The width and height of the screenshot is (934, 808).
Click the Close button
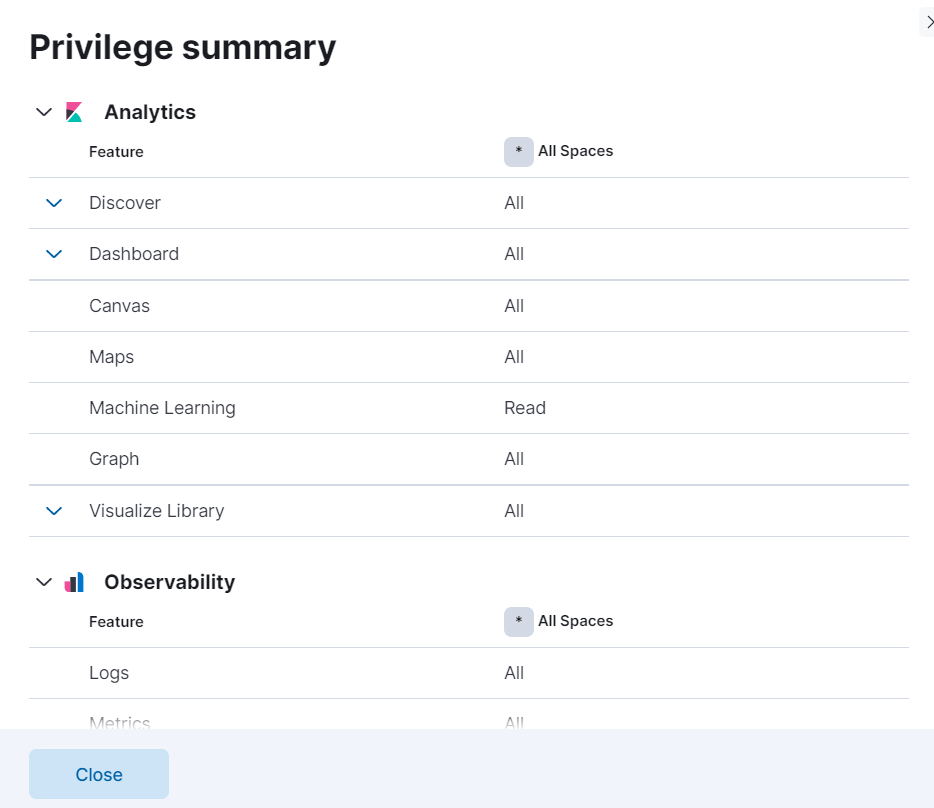pos(98,774)
